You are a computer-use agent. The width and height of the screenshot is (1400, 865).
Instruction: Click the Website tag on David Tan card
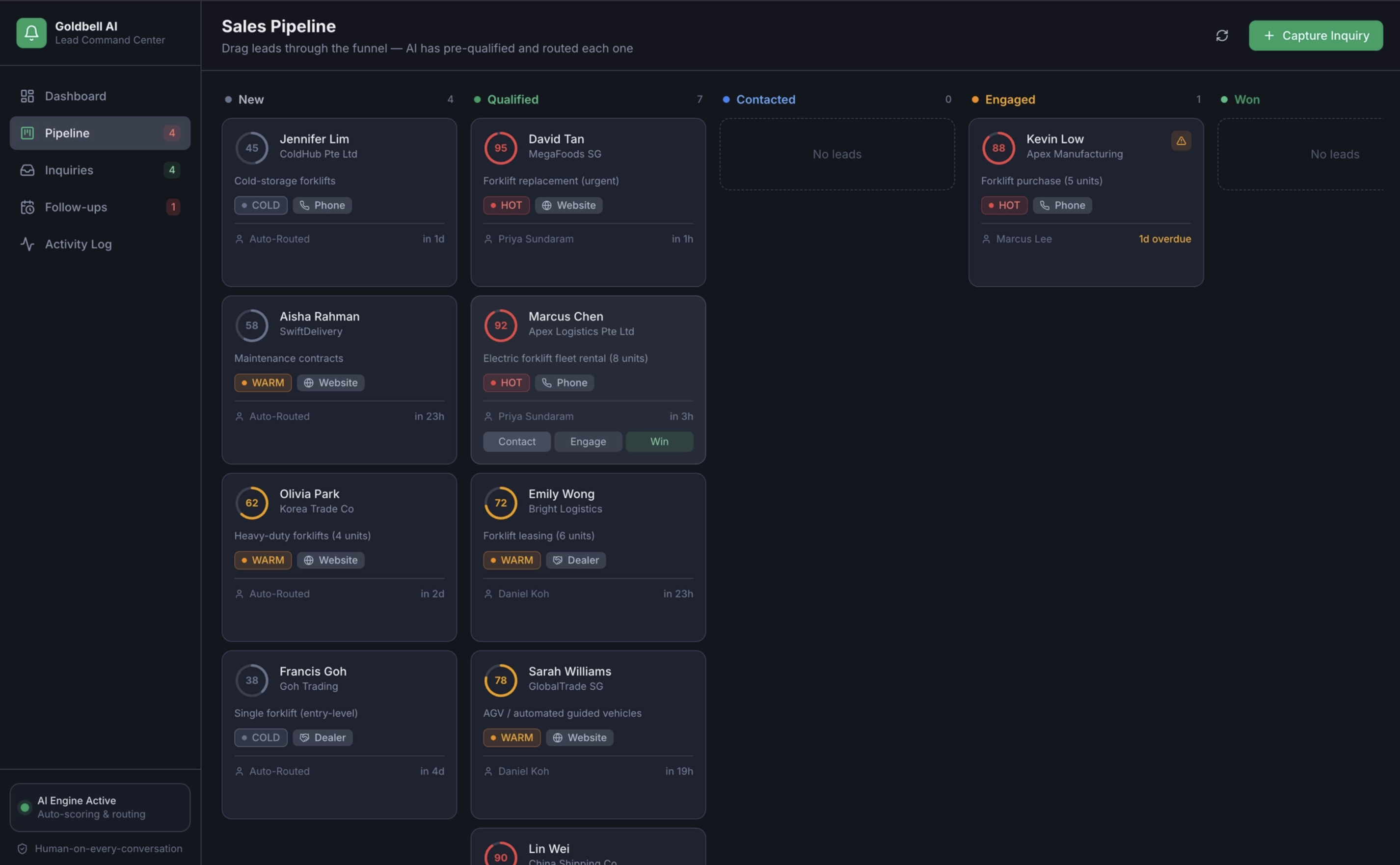click(568, 205)
